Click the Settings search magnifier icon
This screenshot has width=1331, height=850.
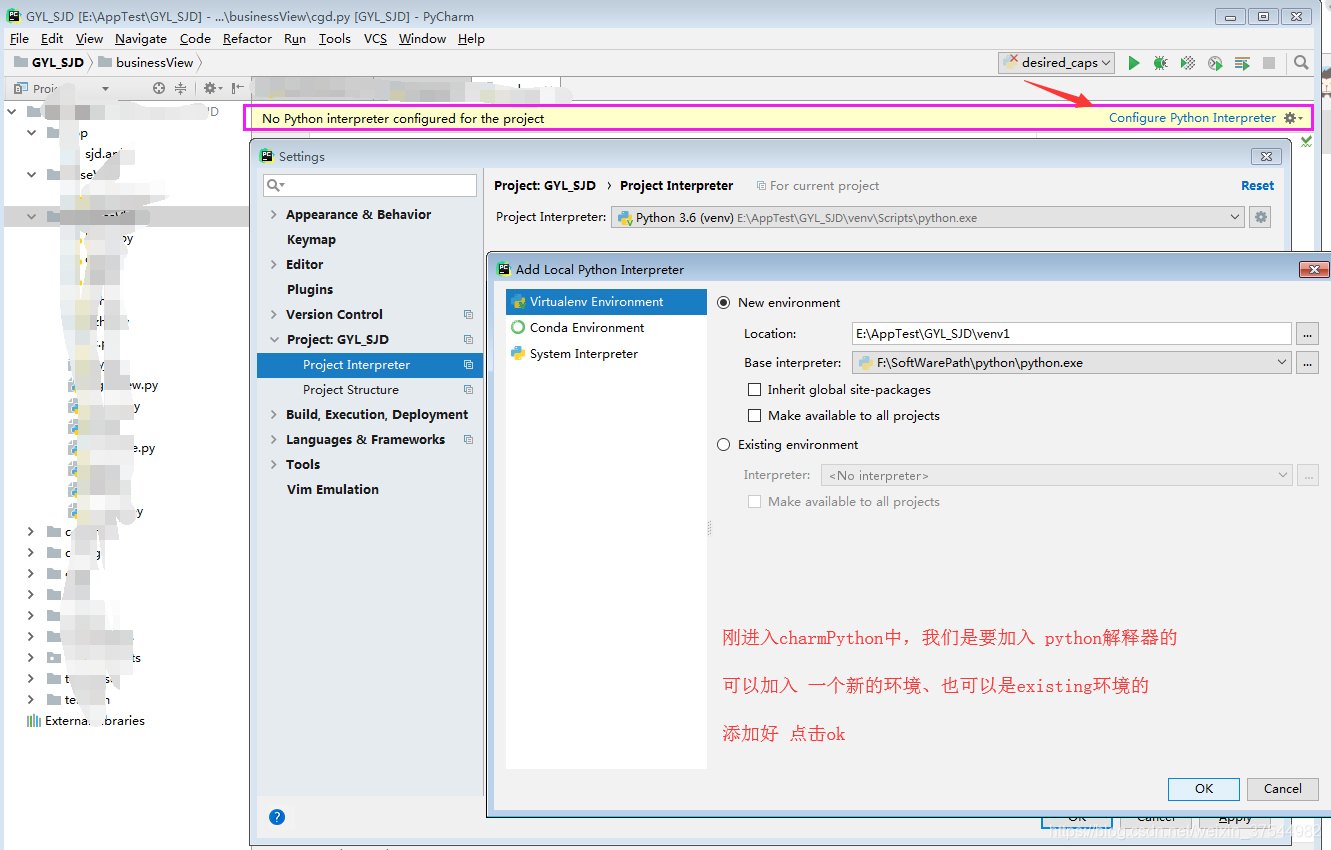coord(275,186)
